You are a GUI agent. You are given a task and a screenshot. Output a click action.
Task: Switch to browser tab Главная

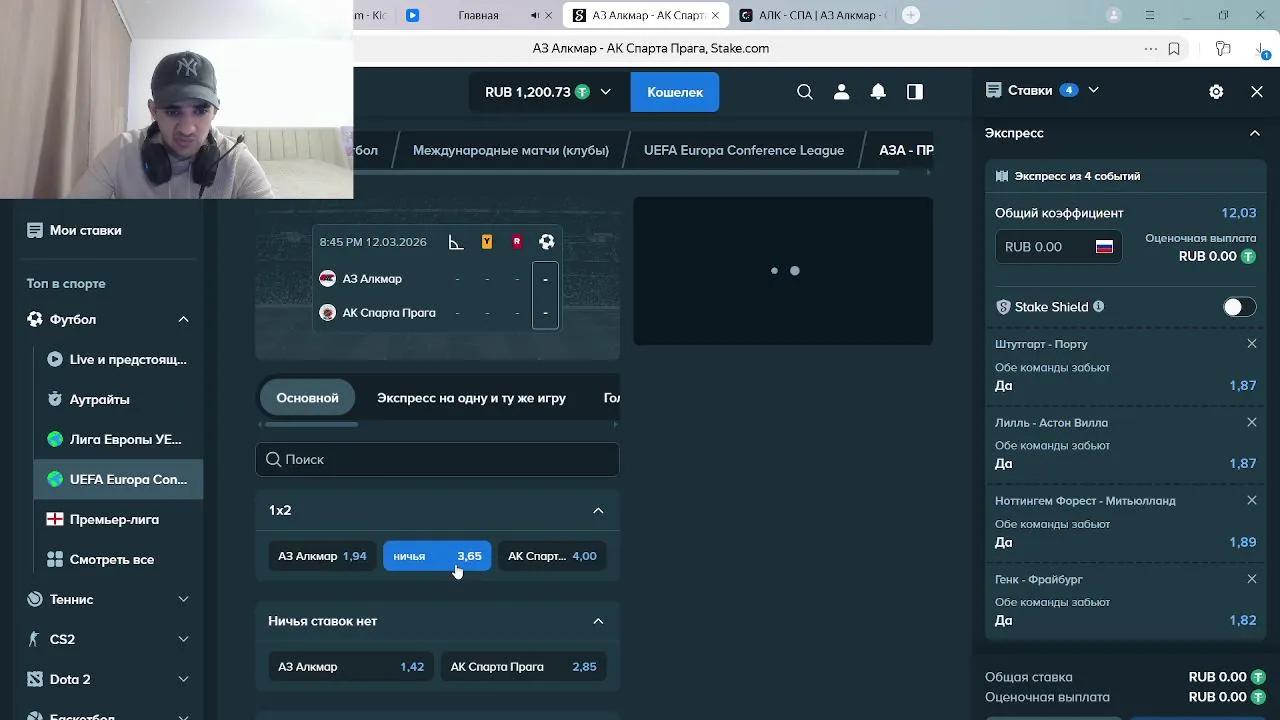[x=478, y=15]
